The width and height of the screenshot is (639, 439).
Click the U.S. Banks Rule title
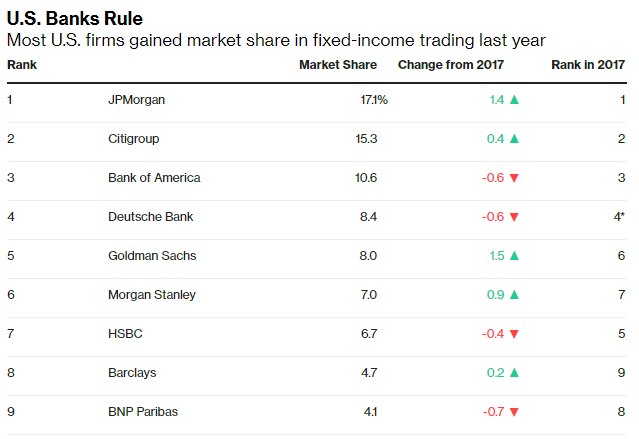click(x=75, y=19)
